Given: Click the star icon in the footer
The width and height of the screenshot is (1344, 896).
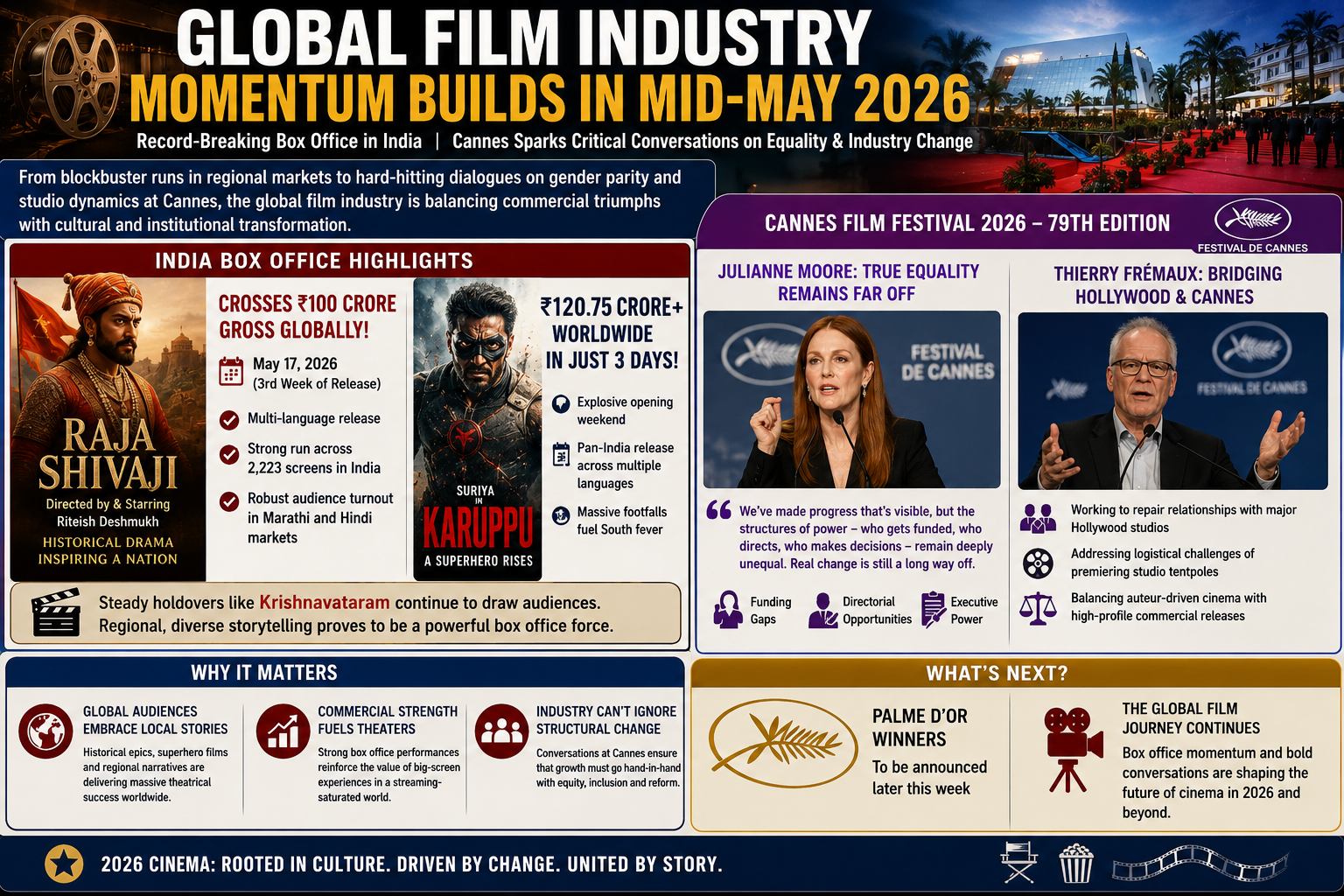Looking at the screenshot, I should tap(64, 864).
